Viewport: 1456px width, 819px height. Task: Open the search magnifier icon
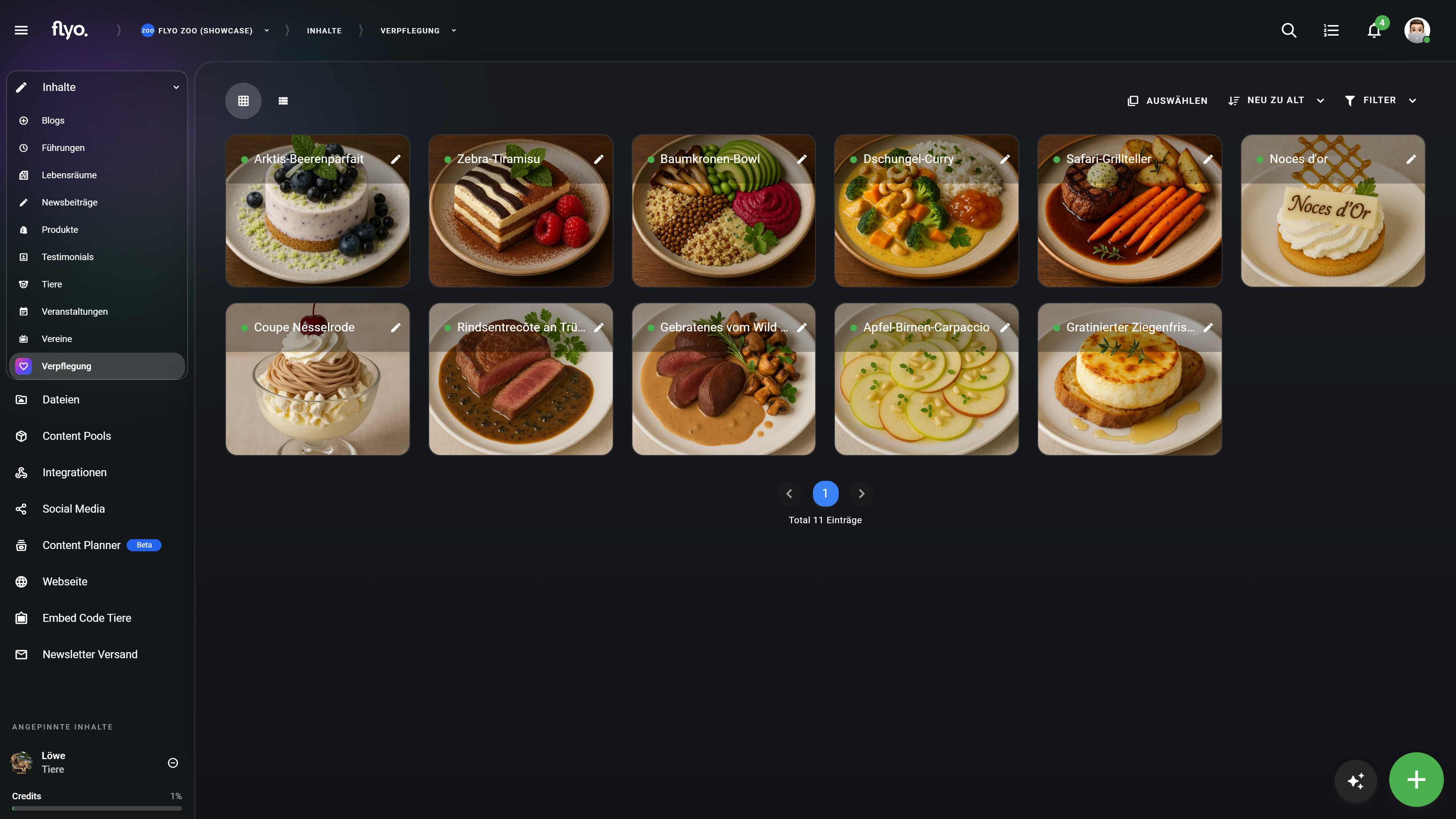pos(1289,30)
